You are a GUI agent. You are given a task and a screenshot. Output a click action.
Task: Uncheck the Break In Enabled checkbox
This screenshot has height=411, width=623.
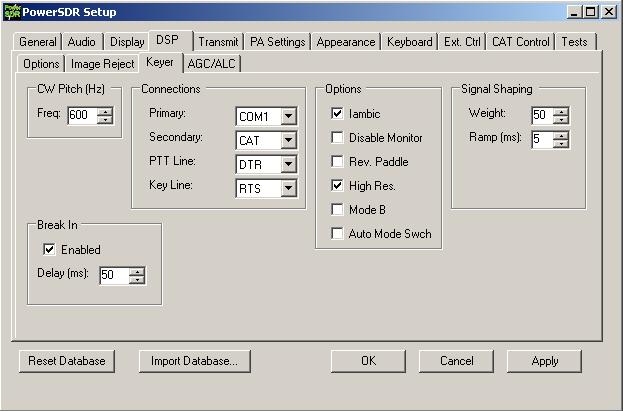coord(49,249)
